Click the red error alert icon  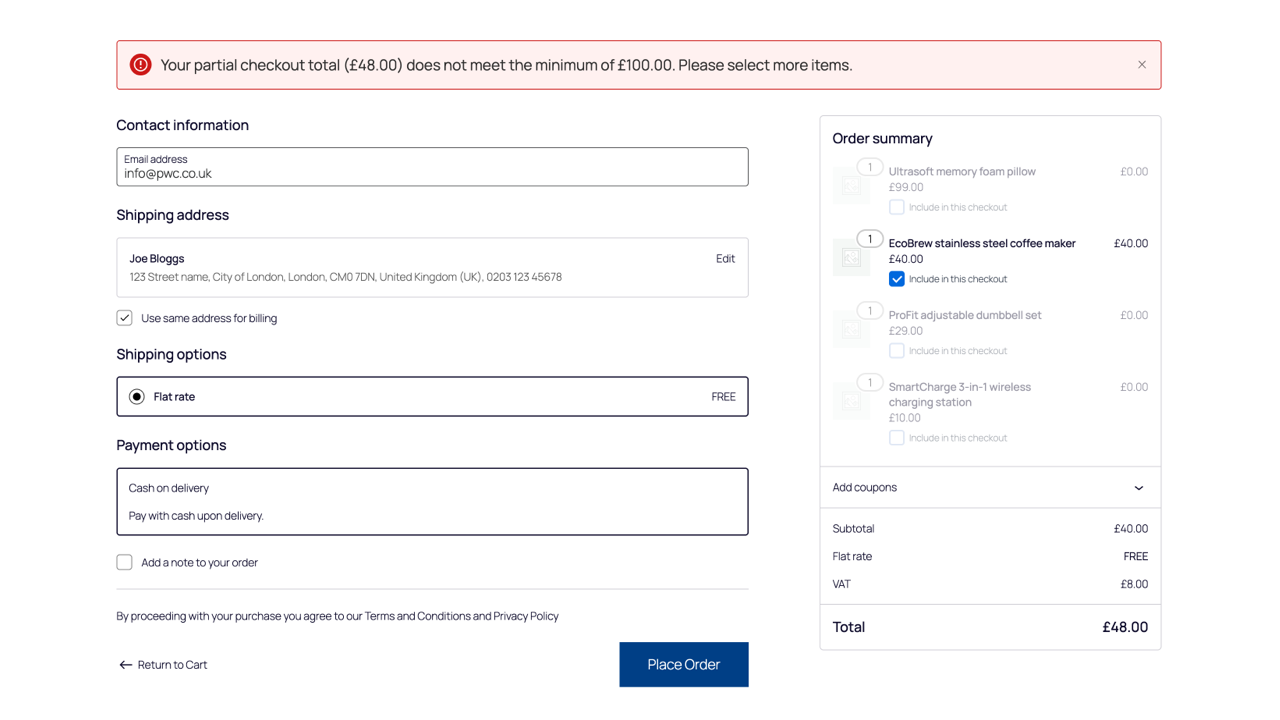140,64
